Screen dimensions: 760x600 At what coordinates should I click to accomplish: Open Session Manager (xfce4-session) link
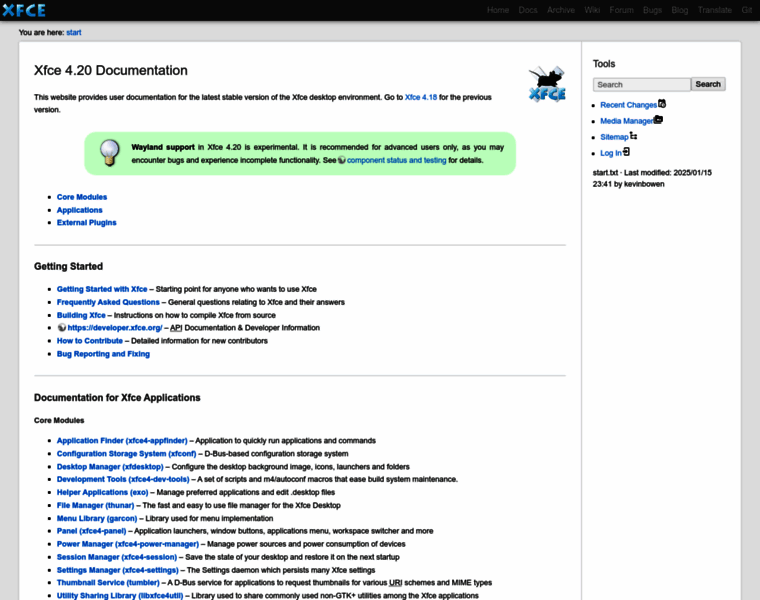click(x=117, y=557)
